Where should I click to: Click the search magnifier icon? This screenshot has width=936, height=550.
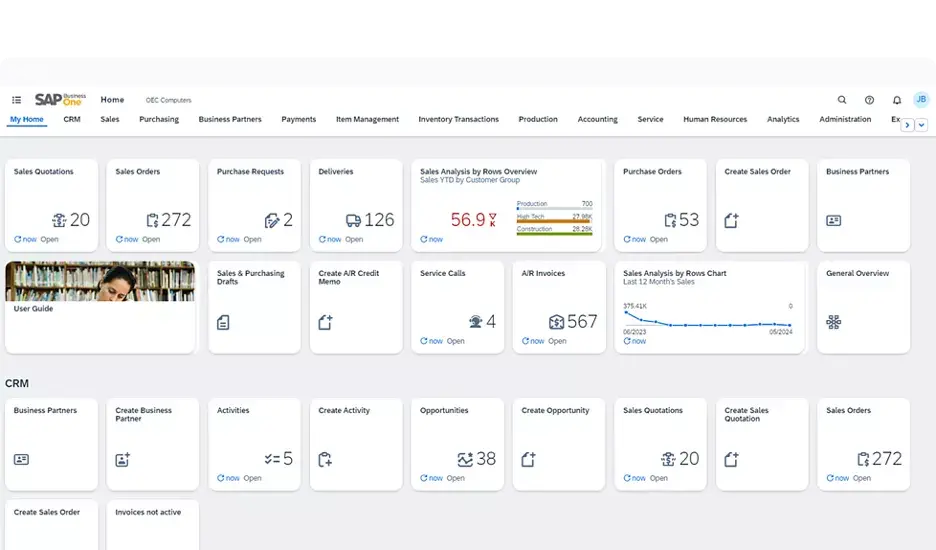coord(842,100)
